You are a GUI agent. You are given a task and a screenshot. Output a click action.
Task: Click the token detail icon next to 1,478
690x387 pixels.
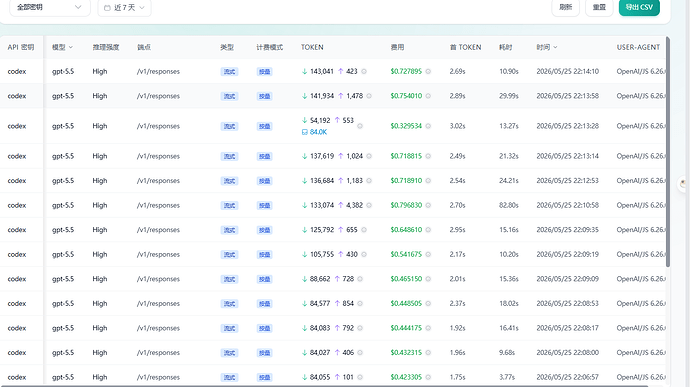(369, 96)
